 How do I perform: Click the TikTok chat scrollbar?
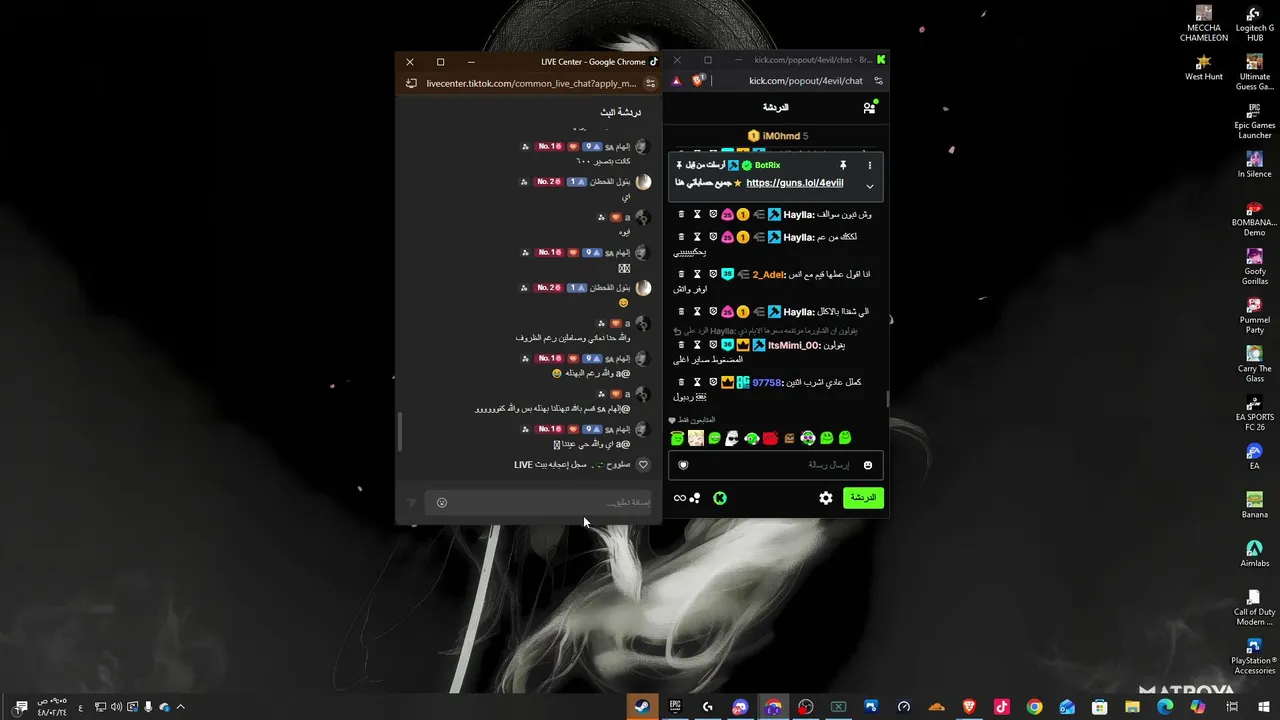[401, 432]
